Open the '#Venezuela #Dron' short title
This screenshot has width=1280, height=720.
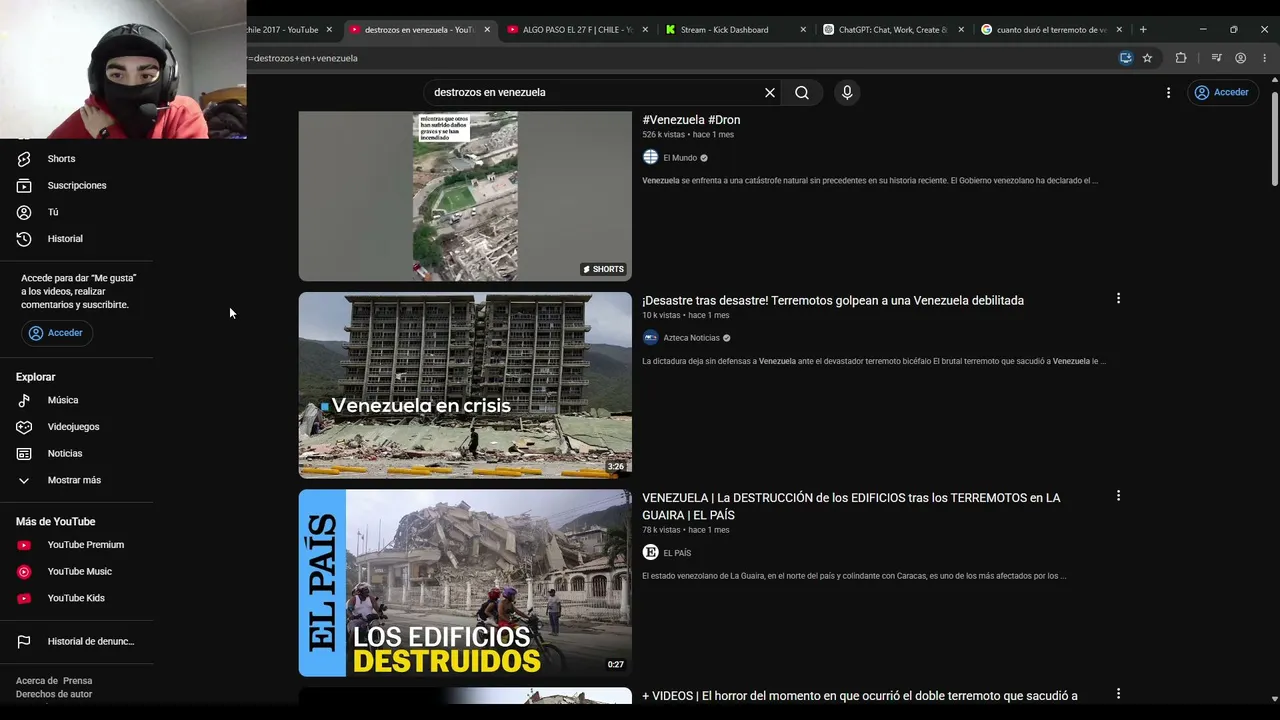pos(691,120)
